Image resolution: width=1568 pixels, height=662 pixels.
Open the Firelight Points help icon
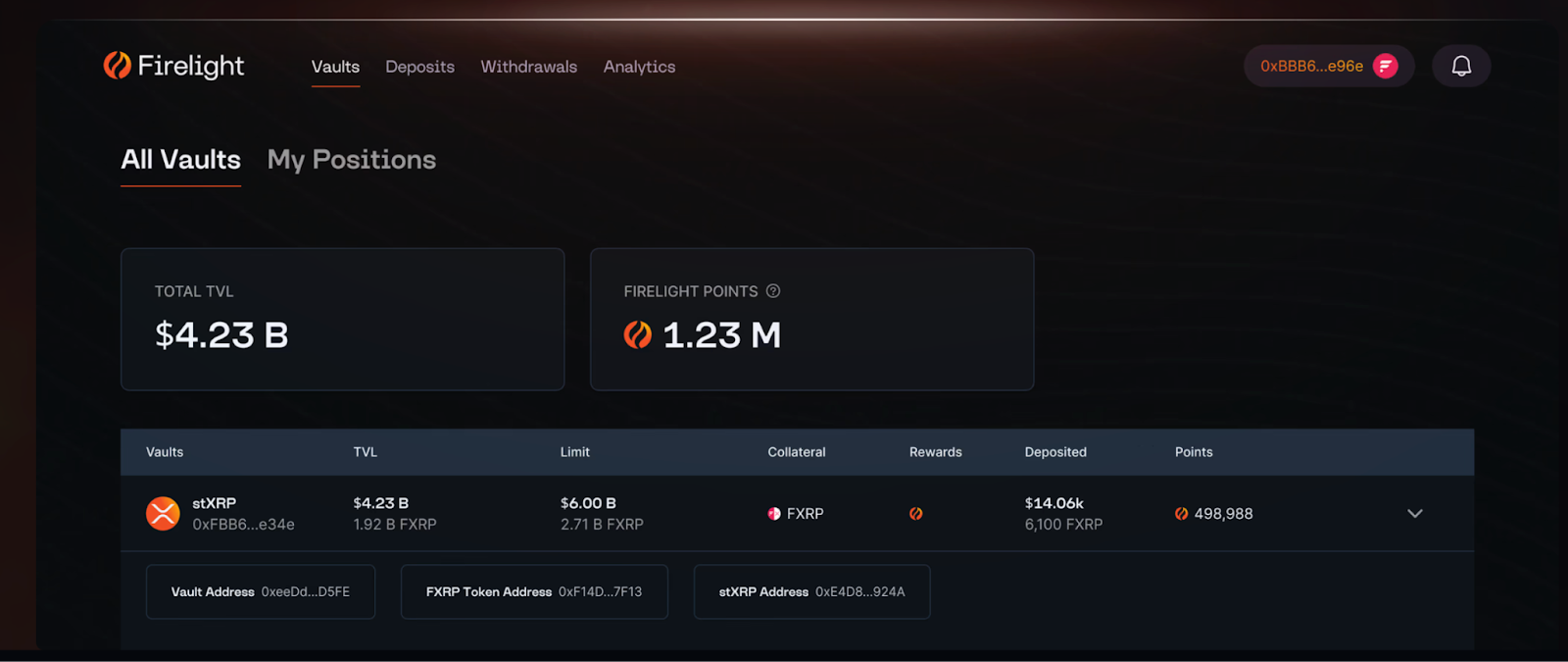(x=773, y=291)
